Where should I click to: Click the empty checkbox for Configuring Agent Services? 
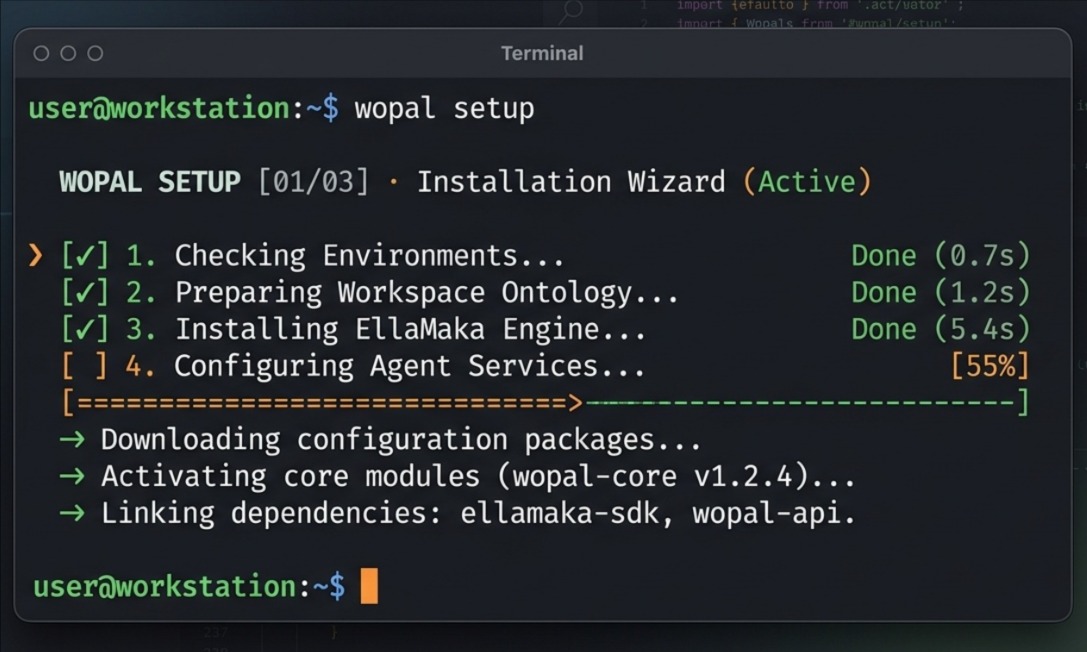click(85, 366)
